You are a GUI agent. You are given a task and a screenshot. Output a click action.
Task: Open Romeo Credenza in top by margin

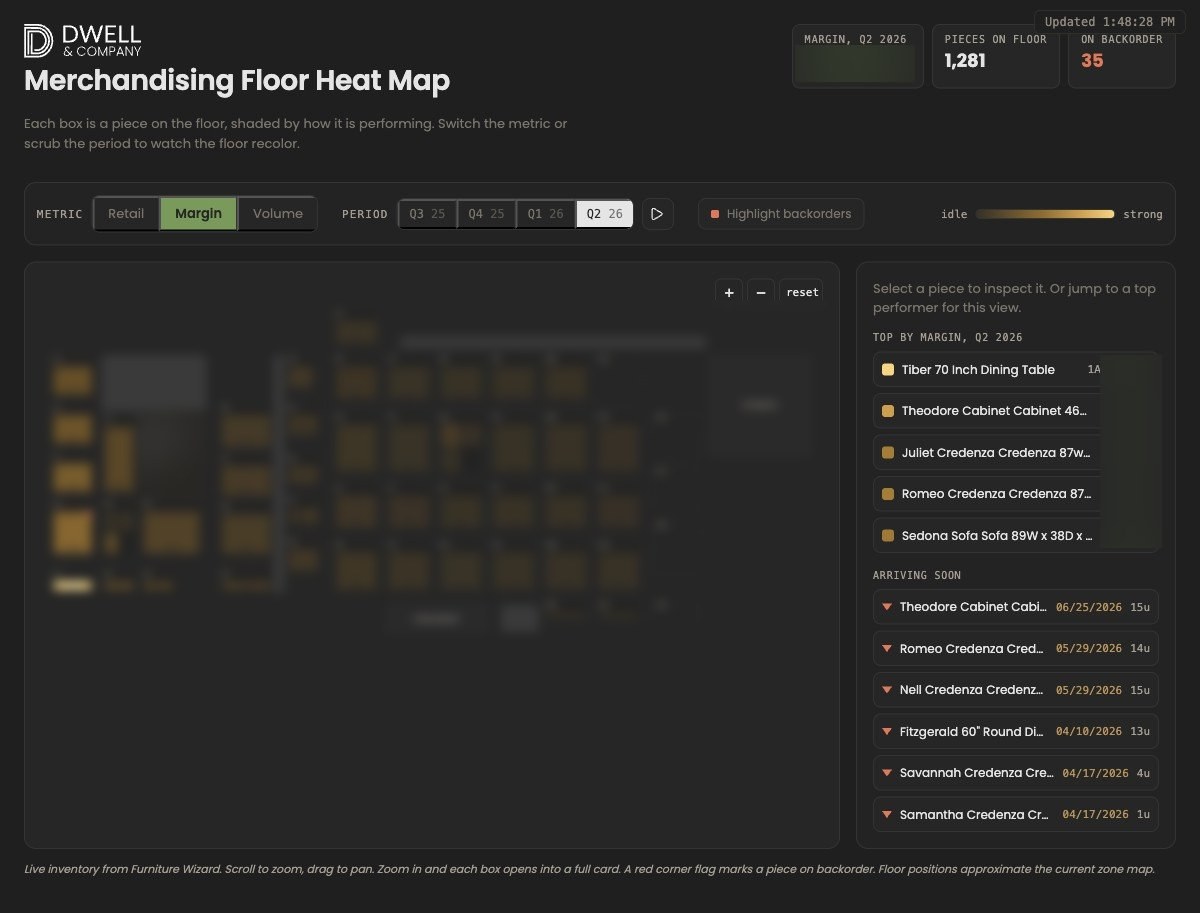(1016, 494)
